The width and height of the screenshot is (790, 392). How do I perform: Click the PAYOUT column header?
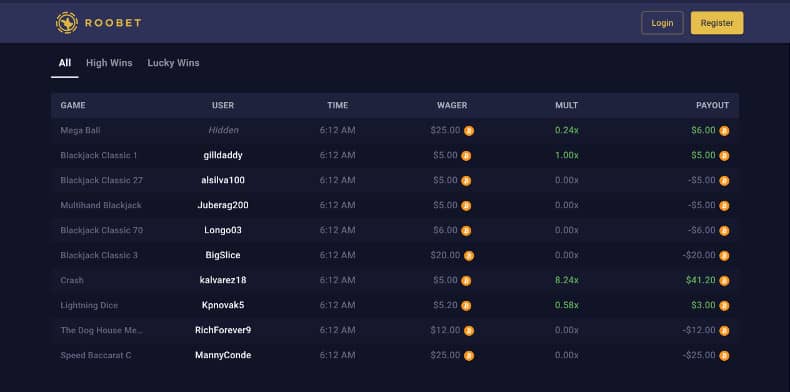[712, 105]
